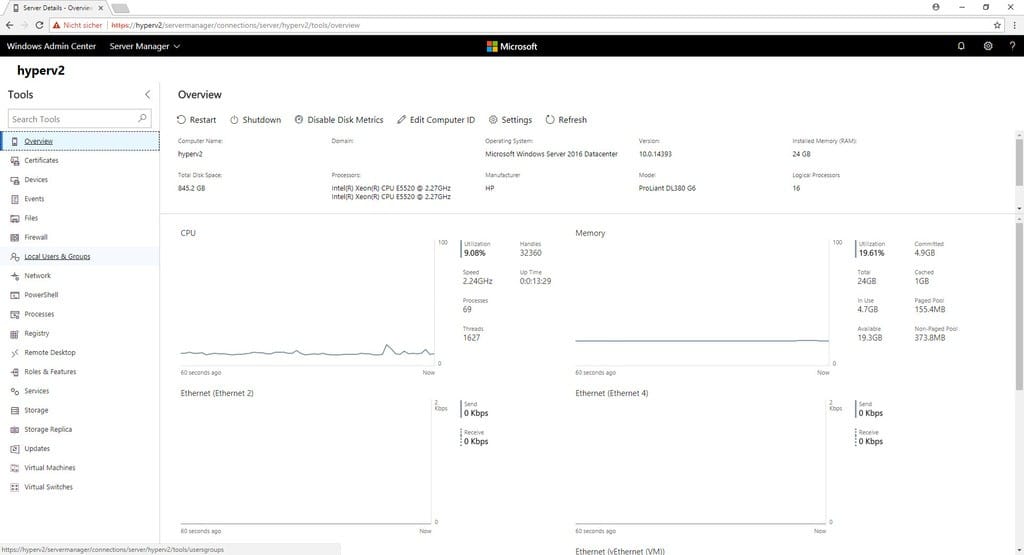Click the Services gear icon in sidebar

tap(14, 391)
